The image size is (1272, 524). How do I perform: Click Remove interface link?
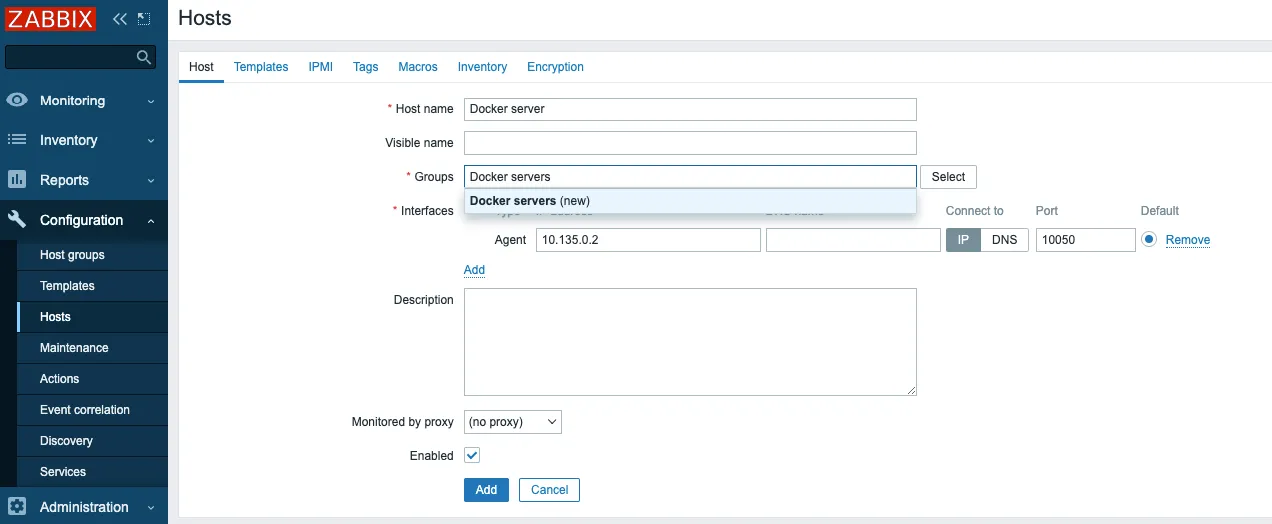pos(1188,240)
